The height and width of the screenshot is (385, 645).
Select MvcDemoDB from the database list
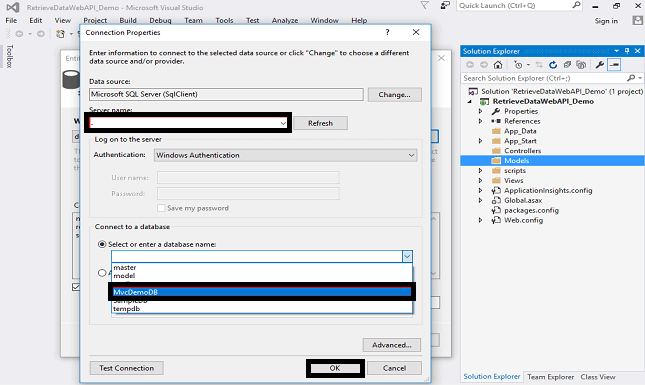262,292
